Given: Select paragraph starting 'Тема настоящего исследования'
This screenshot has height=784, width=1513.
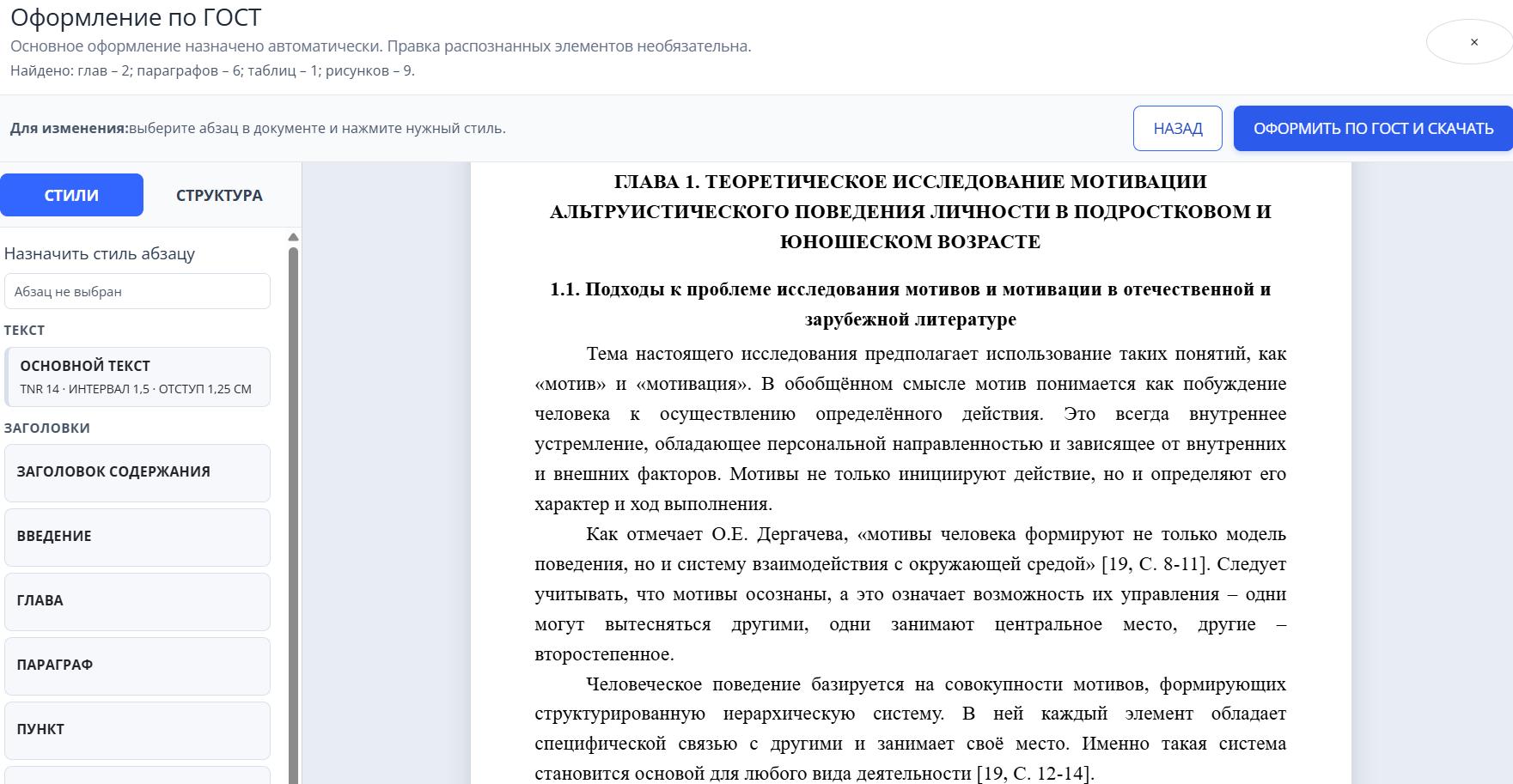Looking at the screenshot, I should coord(910,428).
